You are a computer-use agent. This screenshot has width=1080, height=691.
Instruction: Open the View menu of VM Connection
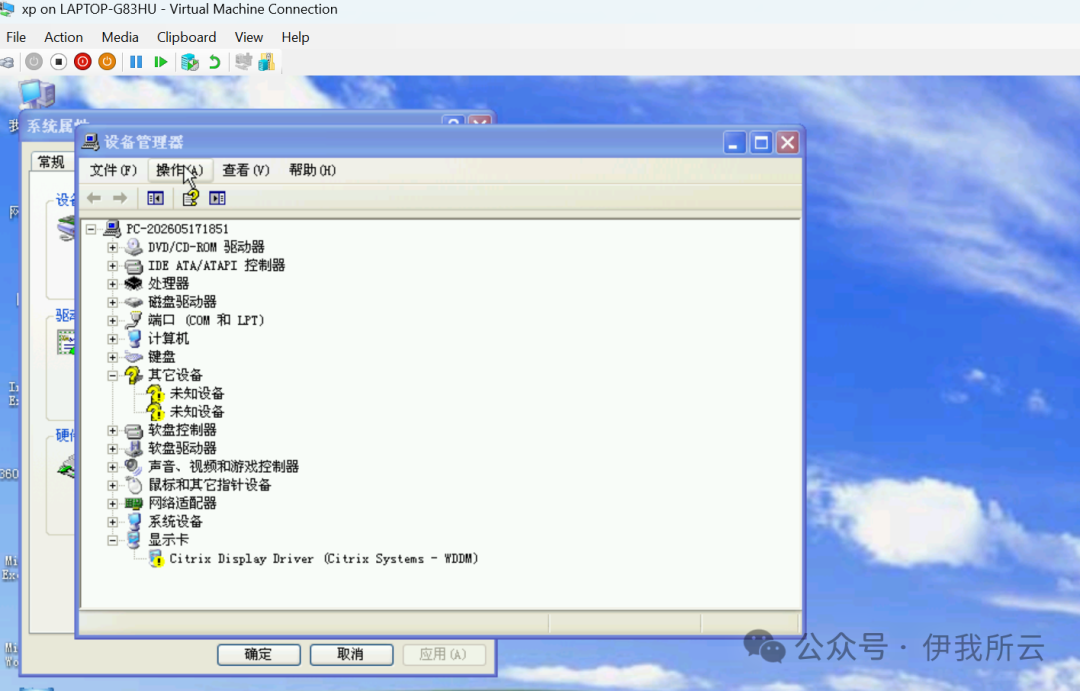(249, 37)
